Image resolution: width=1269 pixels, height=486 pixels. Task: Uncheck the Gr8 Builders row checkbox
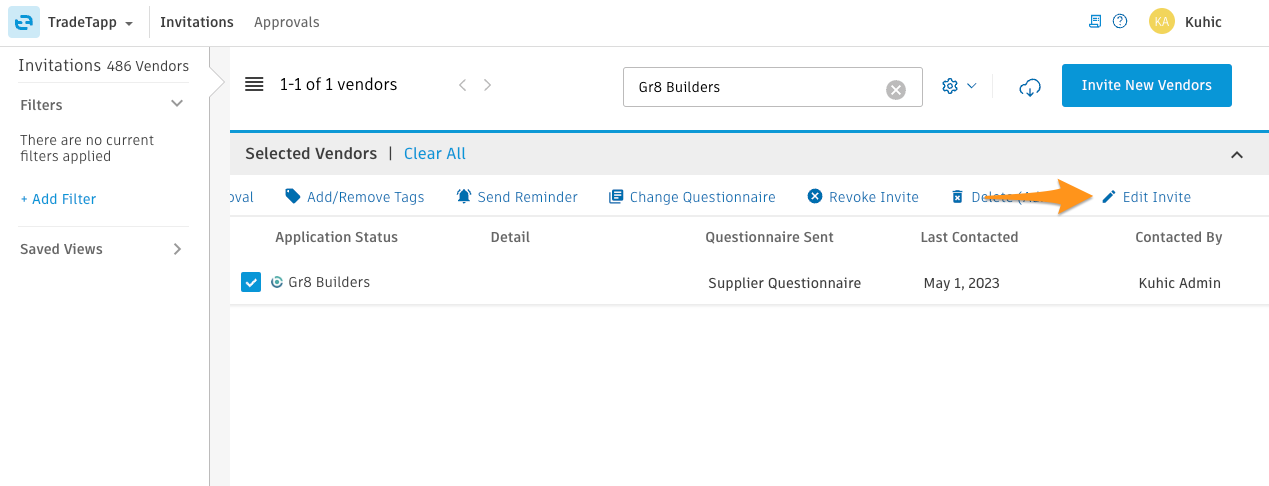(x=251, y=283)
